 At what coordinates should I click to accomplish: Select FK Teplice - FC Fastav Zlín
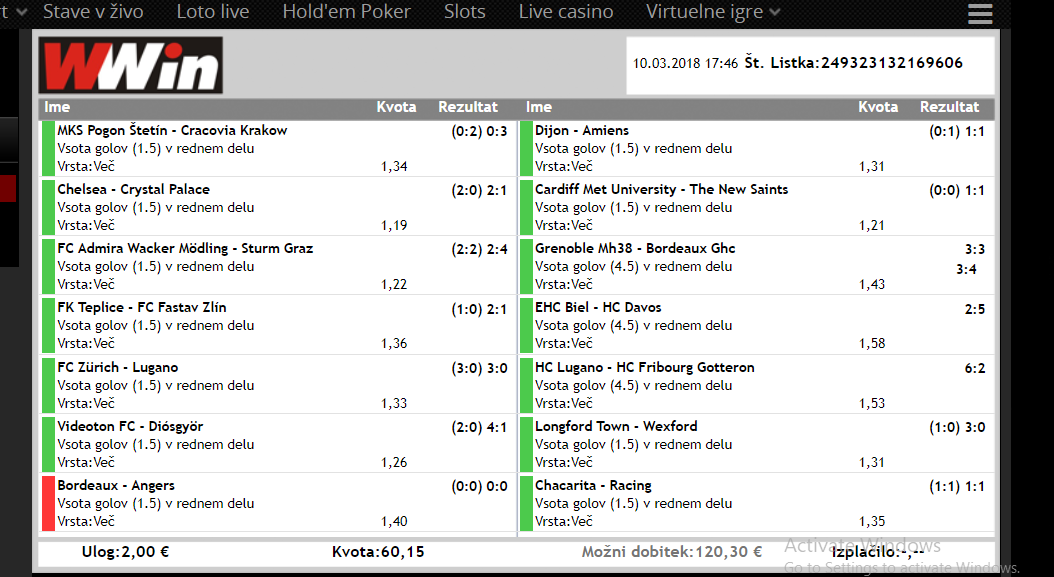click(142, 307)
